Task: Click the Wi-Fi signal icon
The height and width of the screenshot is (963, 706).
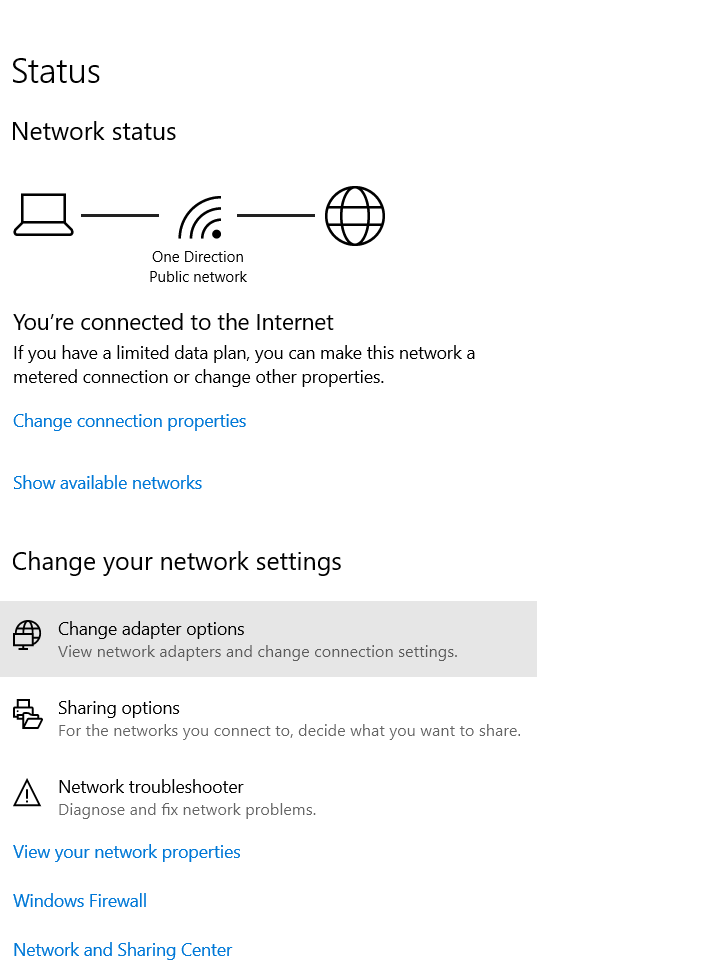Action: pyautogui.click(x=200, y=217)
